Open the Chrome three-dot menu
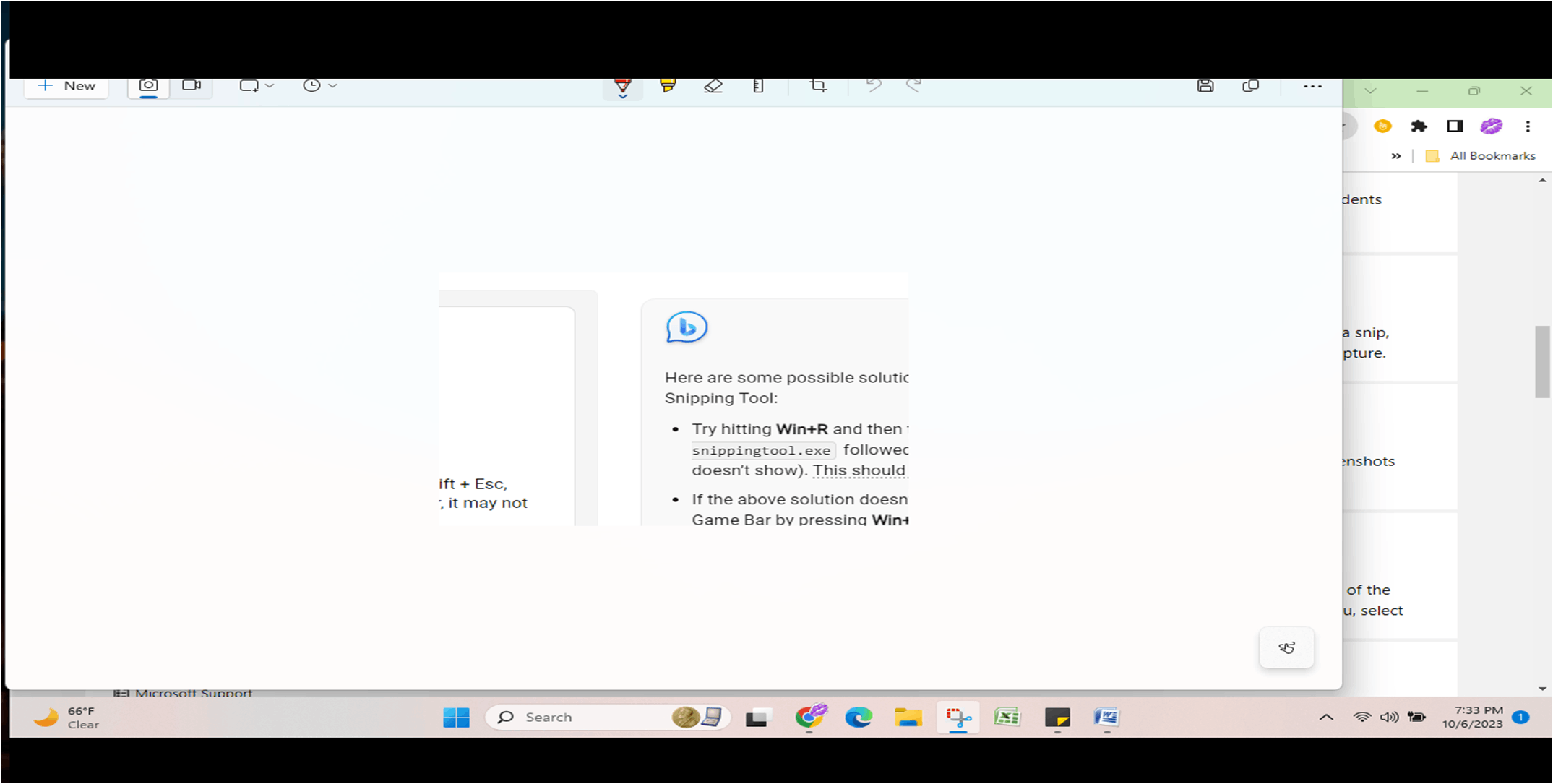The width and height of the screenshot is (1553, 784). [1528, 126]
